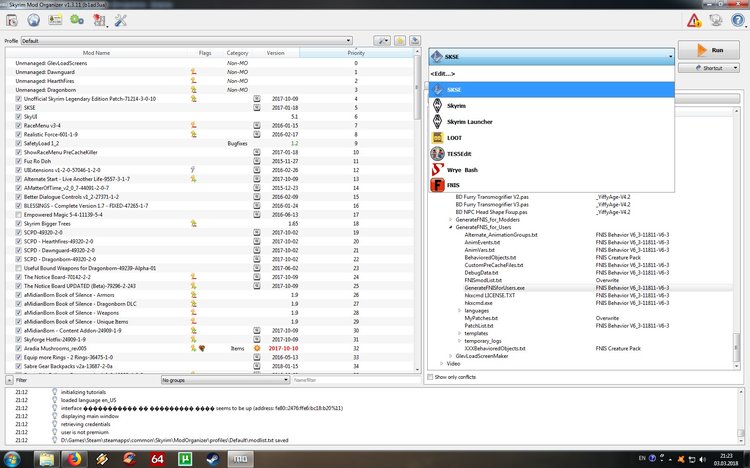Open the Profile Default dropdown
The width and height of the screenshot is (750, 468).
(x=187, y=41)
